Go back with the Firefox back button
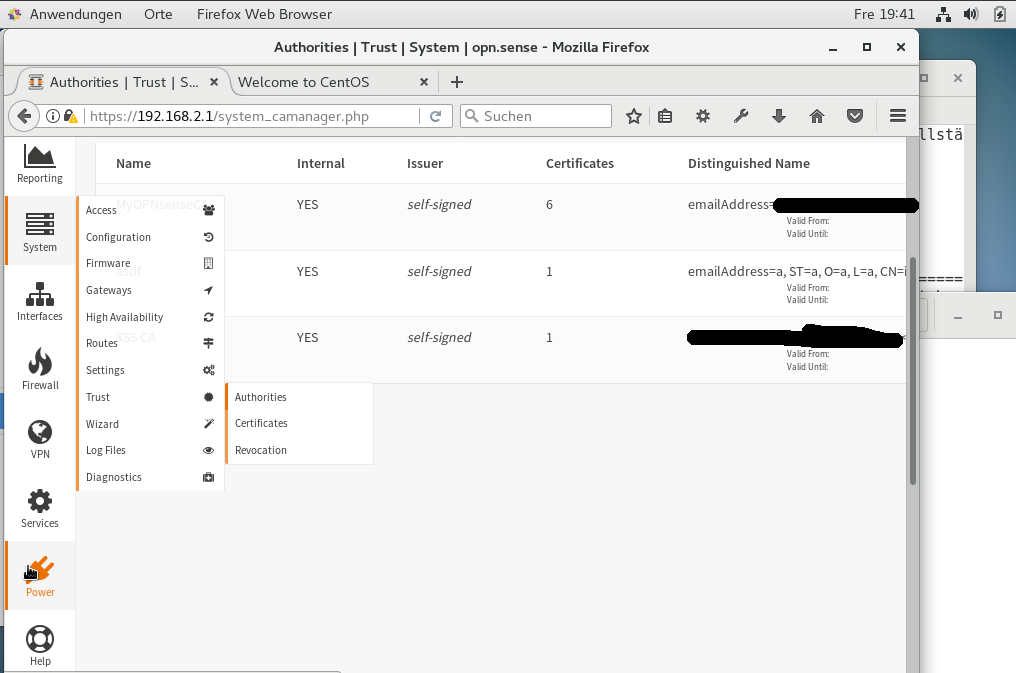Screen dimensions: 1016x673 [x=24, y=116]
